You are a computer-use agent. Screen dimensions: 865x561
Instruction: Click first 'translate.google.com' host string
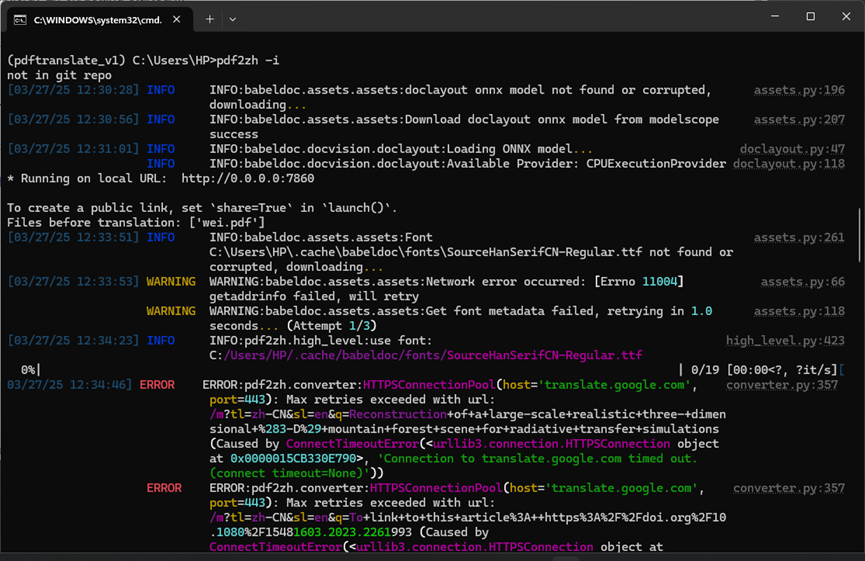tap(615, 384)
